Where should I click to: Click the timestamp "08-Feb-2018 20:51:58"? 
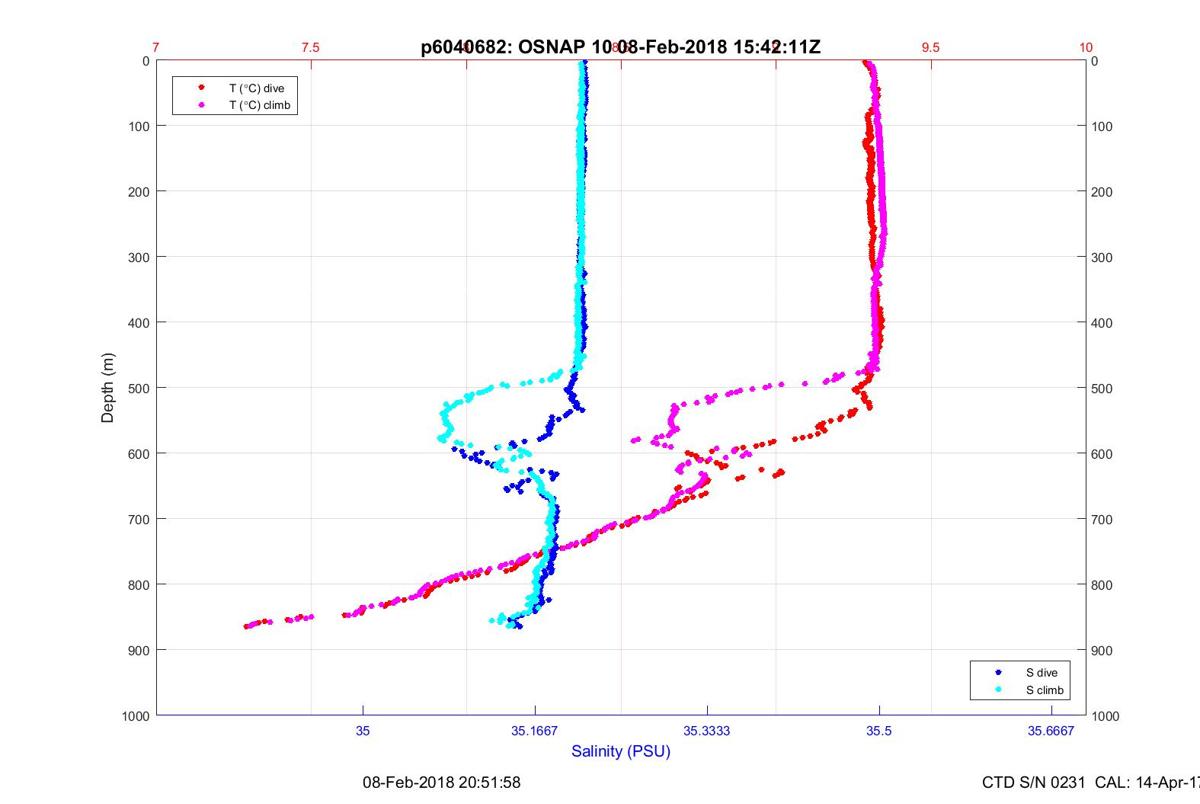click(x=441, y=782)
